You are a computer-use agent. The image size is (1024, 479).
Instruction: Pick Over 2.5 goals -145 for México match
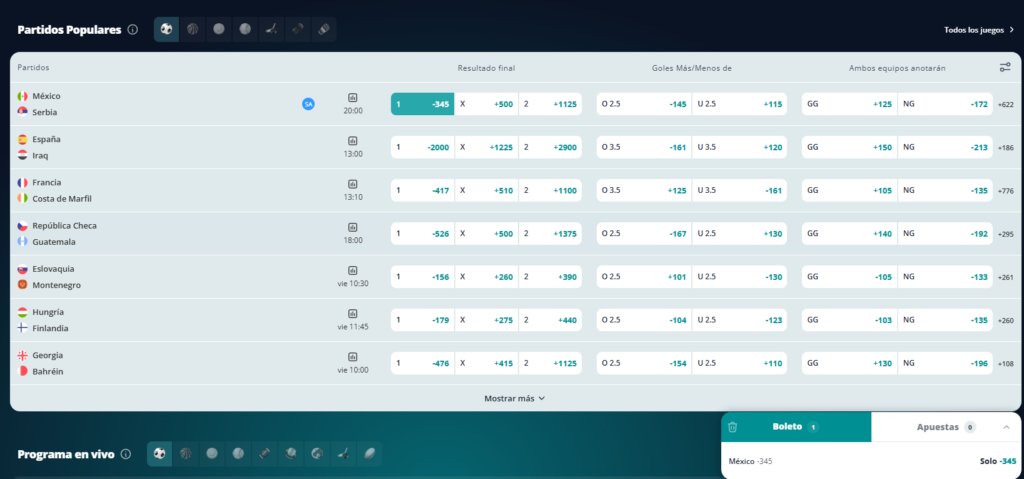coord(644,104)
